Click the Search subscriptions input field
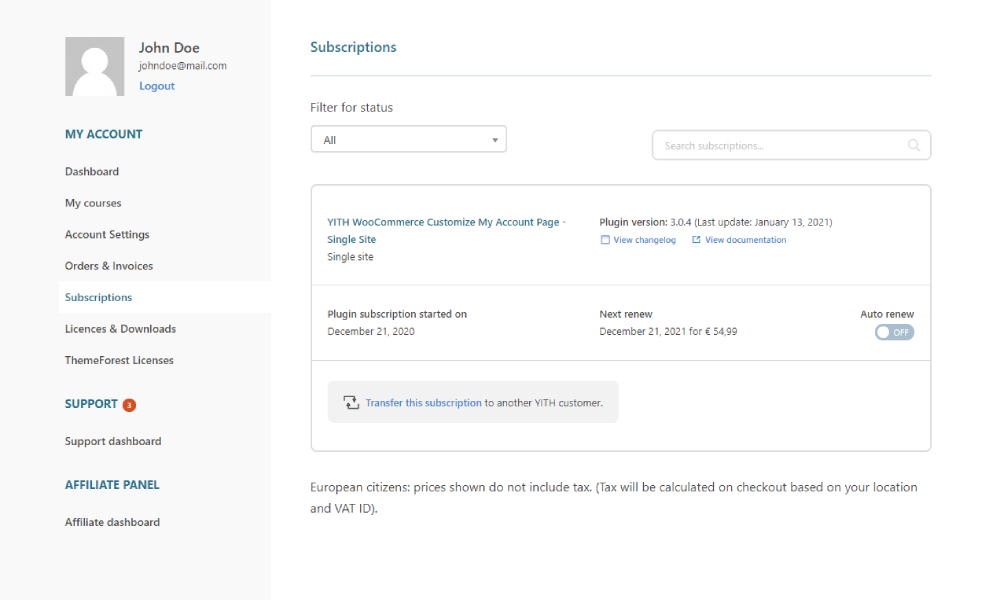Screen dimensions: 1000x600 (791, 145)
